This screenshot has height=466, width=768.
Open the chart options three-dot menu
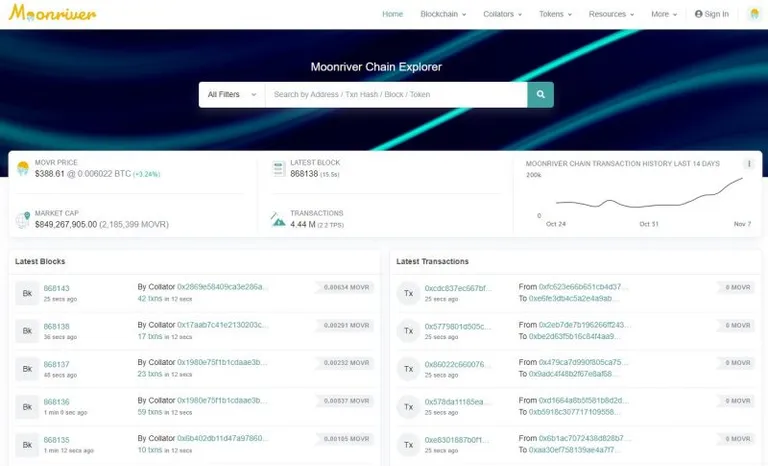tap(748, 164)
